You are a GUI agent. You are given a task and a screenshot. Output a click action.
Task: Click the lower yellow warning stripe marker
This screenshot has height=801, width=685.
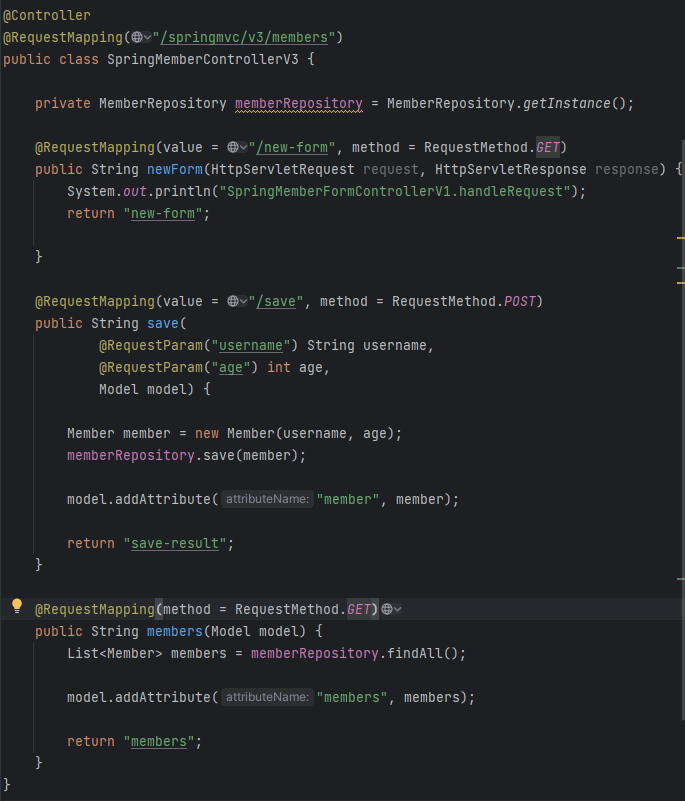(680, 282)
